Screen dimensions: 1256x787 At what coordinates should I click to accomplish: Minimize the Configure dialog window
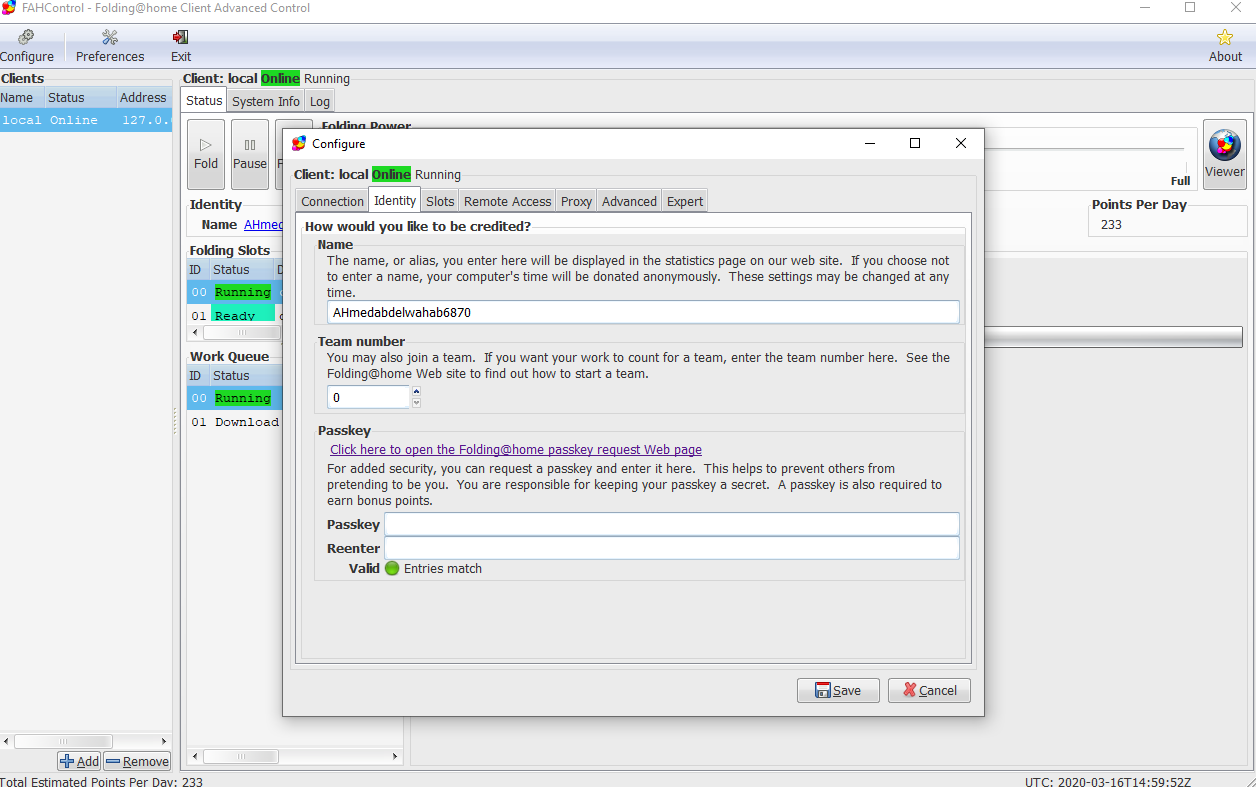tap(868, 143)
